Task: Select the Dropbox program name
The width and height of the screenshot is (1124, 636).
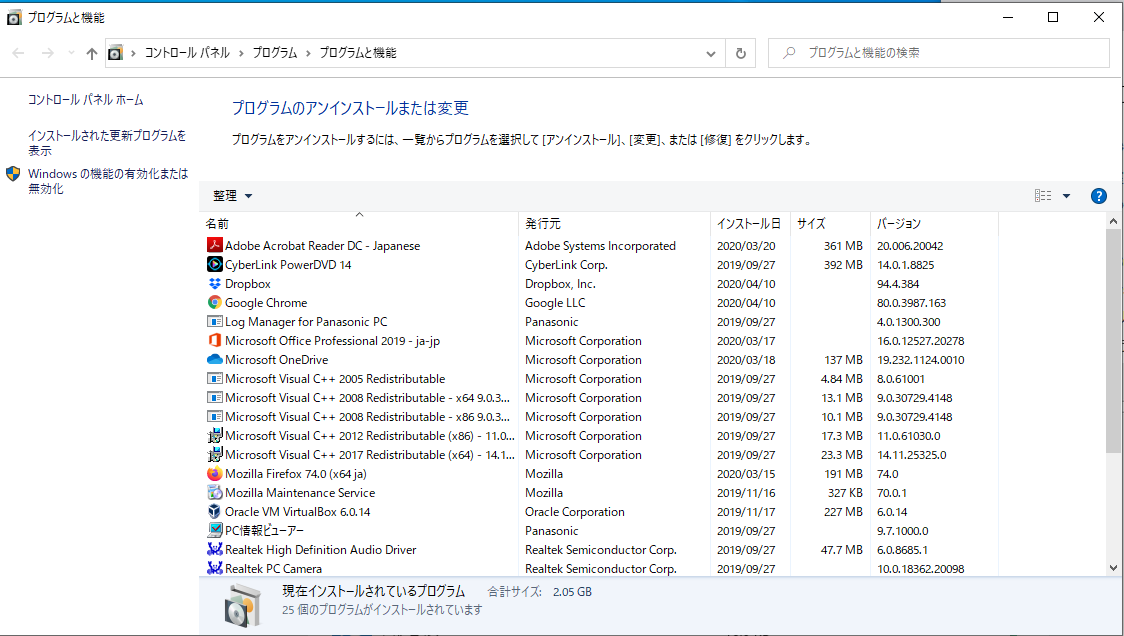Action: (x=248, y=283)
